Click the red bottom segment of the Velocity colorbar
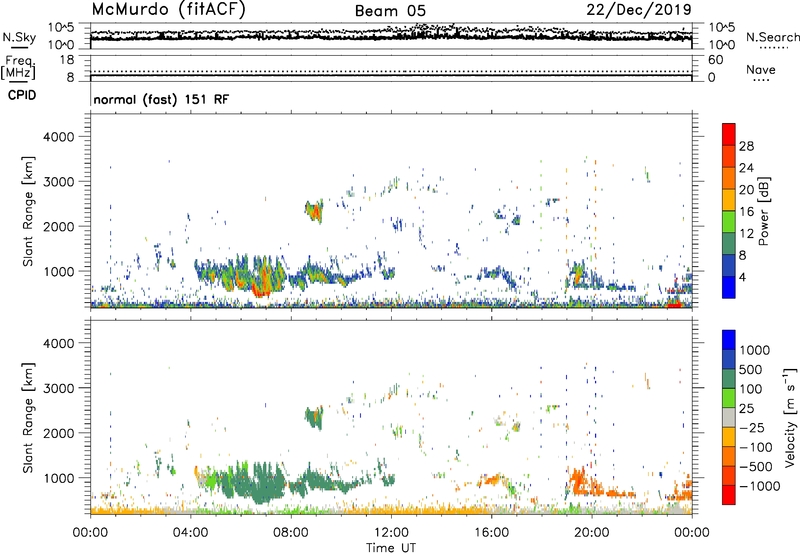Viewport: 800px width, 554px height. tap(729, 495)
